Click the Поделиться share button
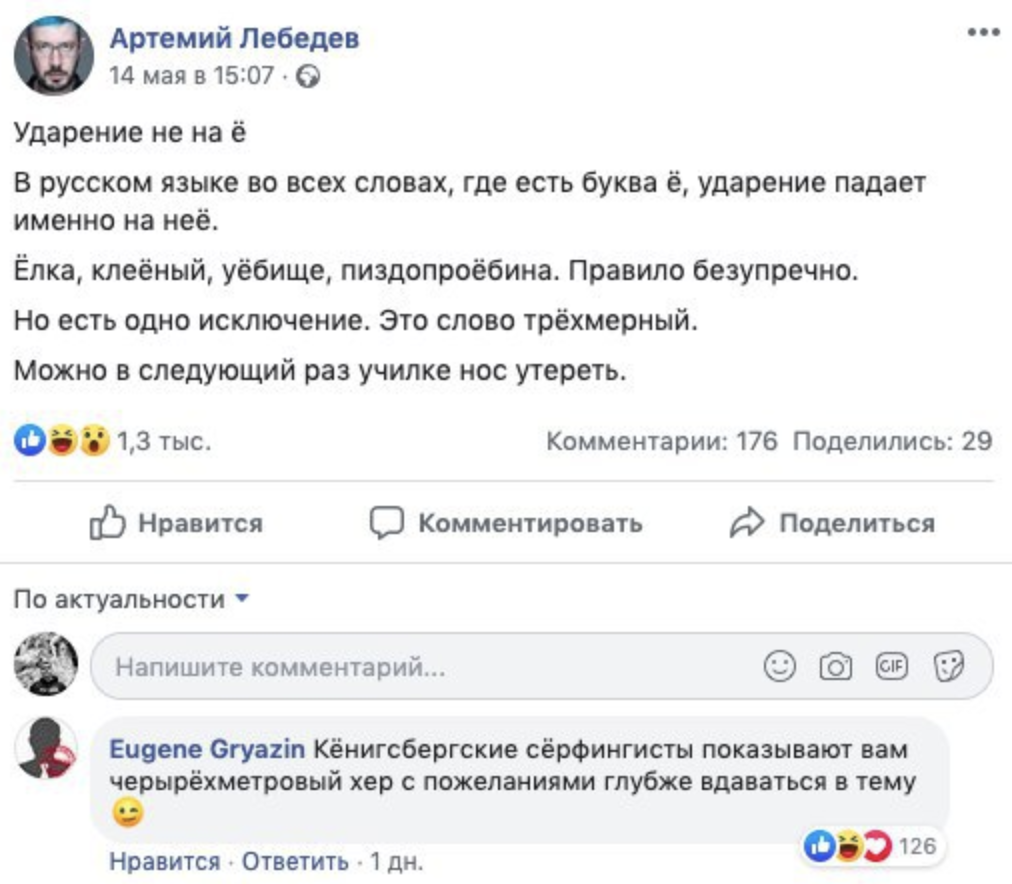1012x884 pixels. (833, 523)
